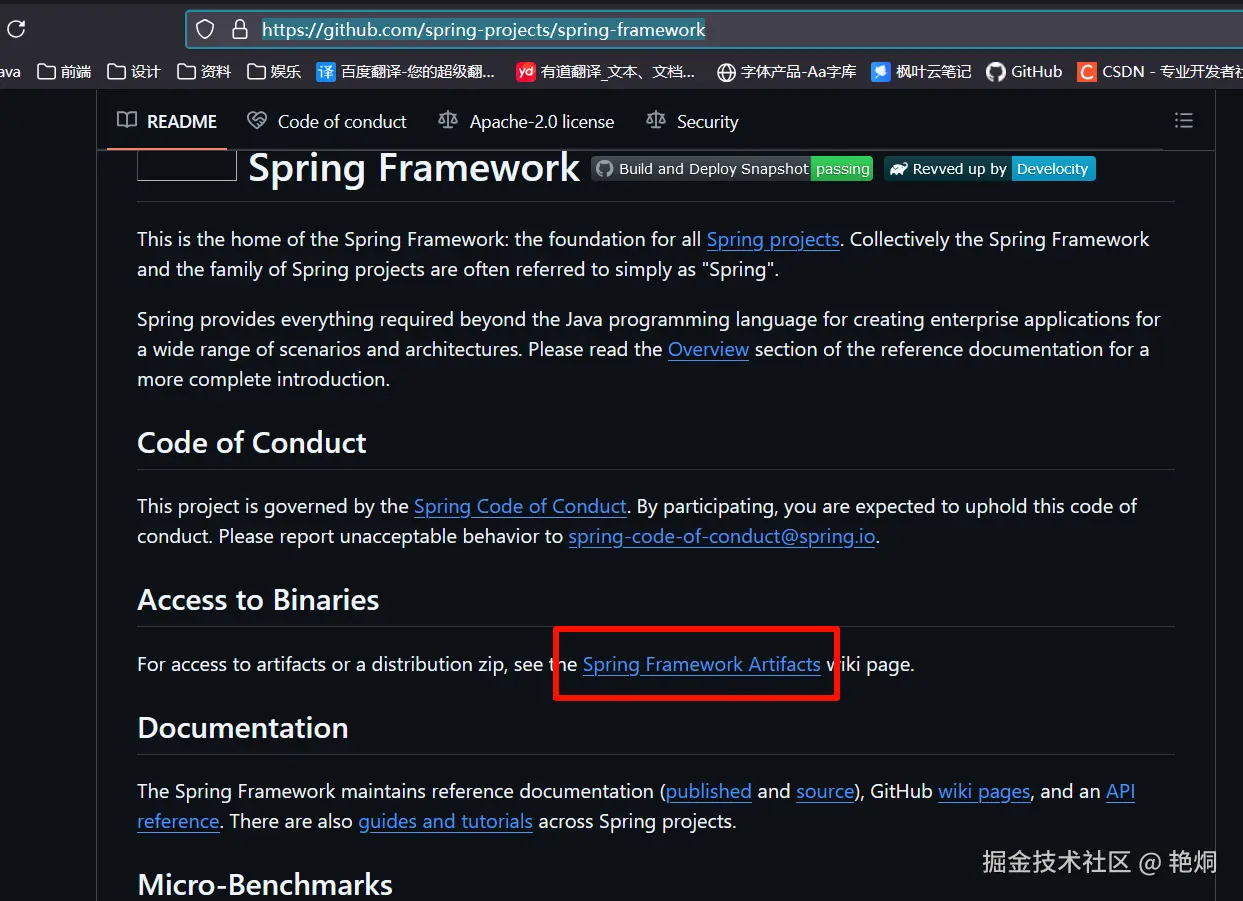Open the 百度翻译 bookmark
Screen dimensions: 1243x901
406,71
